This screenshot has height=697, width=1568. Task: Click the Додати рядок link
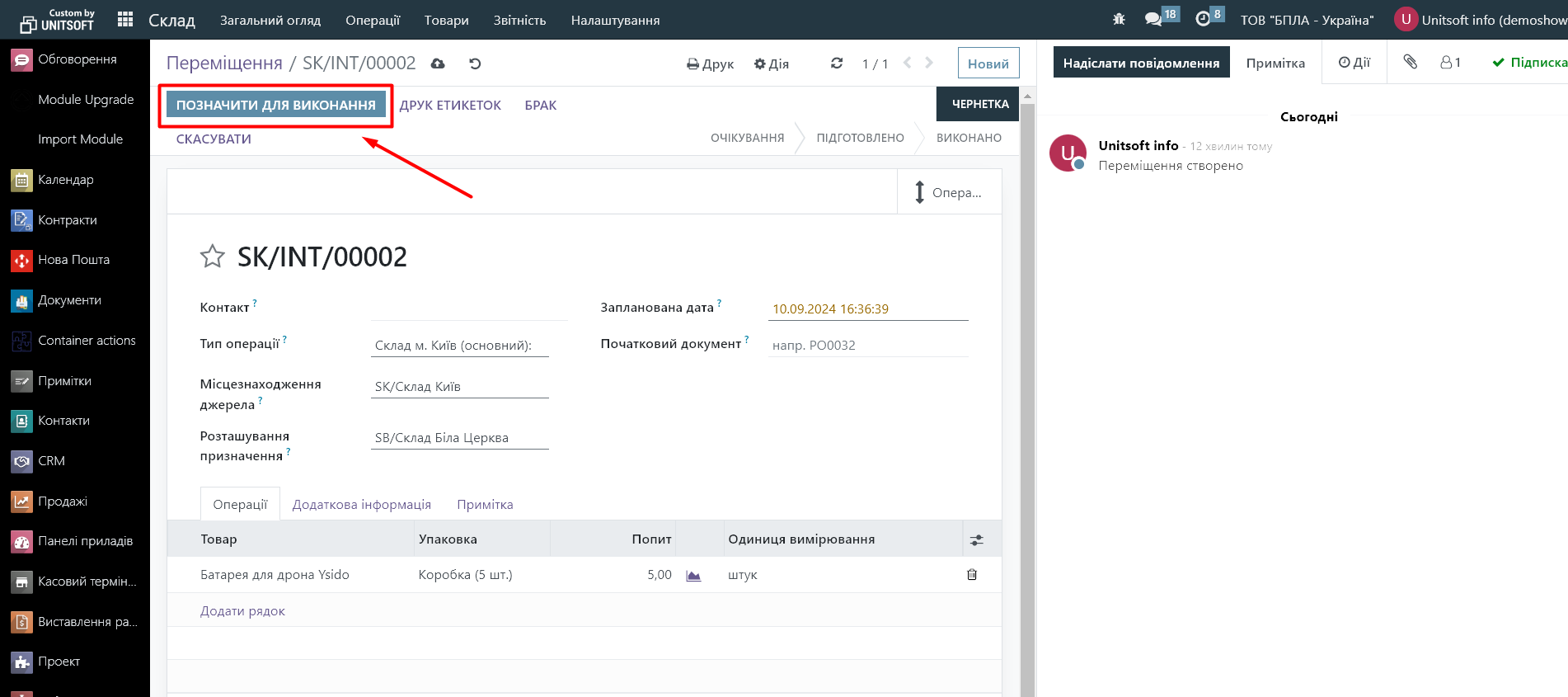(242, 611)
